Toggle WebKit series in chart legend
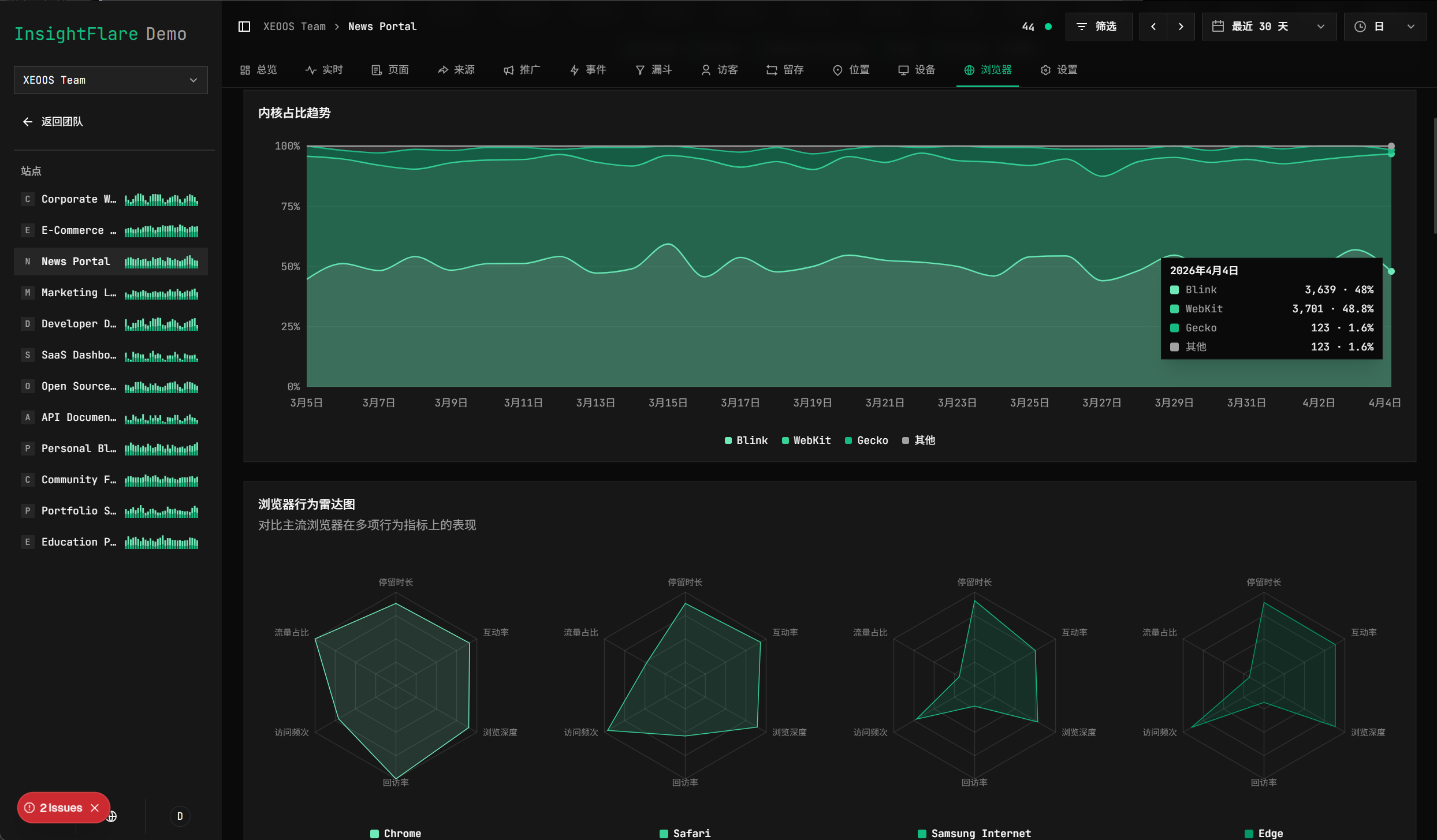This screenshot has height=840, width=1437. [x=806, y=440]
